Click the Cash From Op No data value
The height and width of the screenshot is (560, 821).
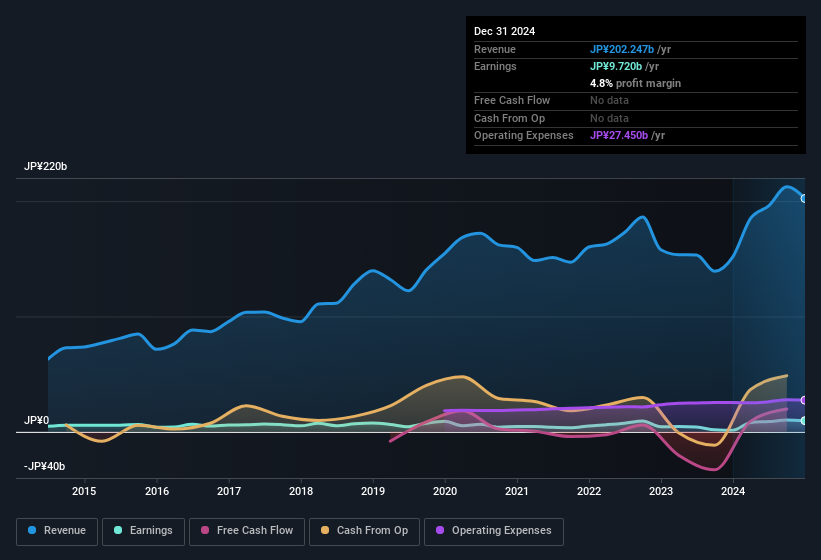[x=609, y=118]
